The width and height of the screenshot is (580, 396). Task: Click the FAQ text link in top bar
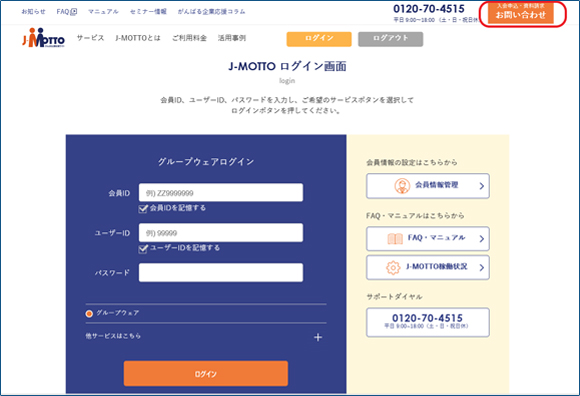click(x=63, y=12)
